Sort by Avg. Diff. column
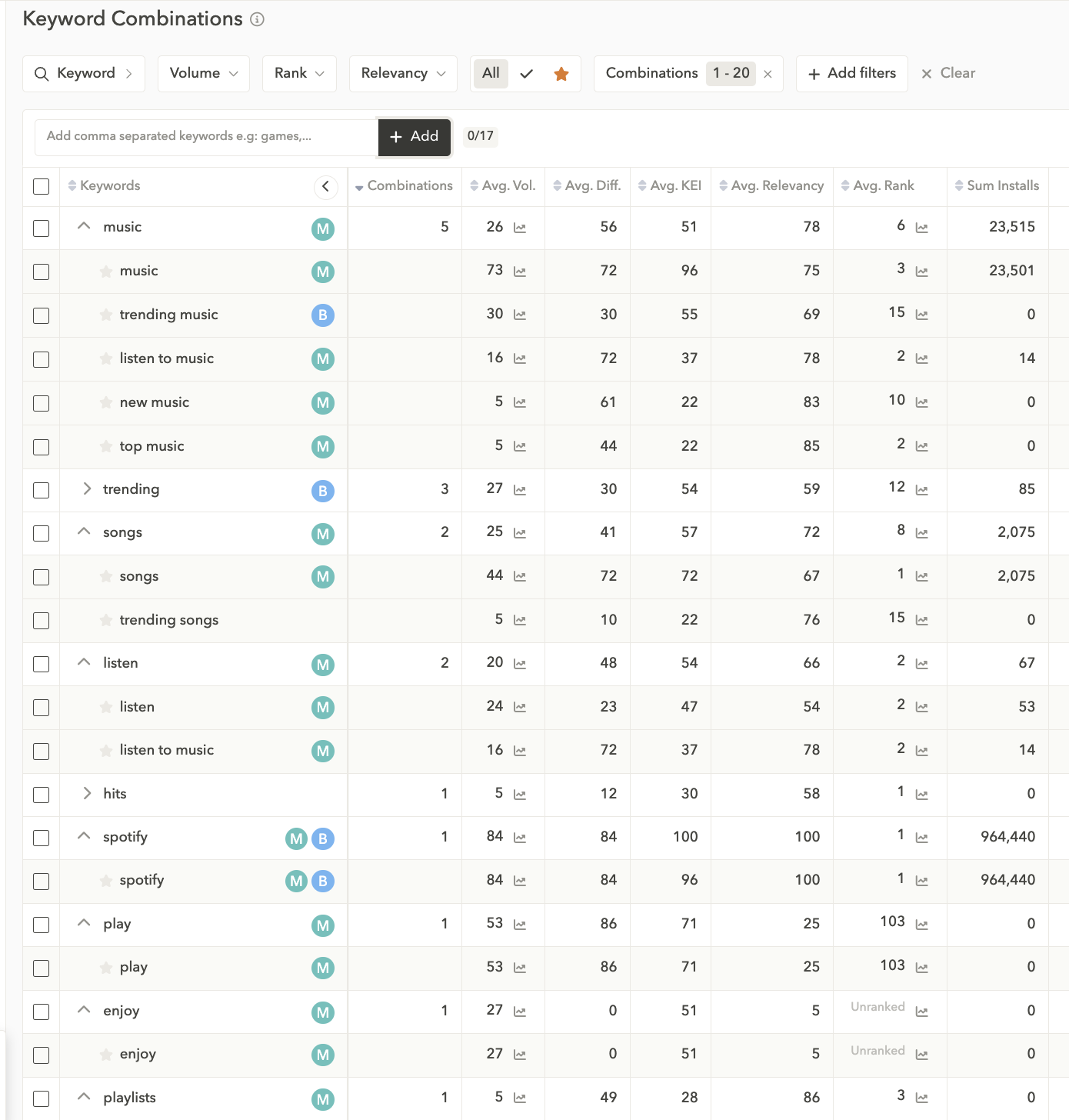Screen dimensions: 1069x1120 587,186
